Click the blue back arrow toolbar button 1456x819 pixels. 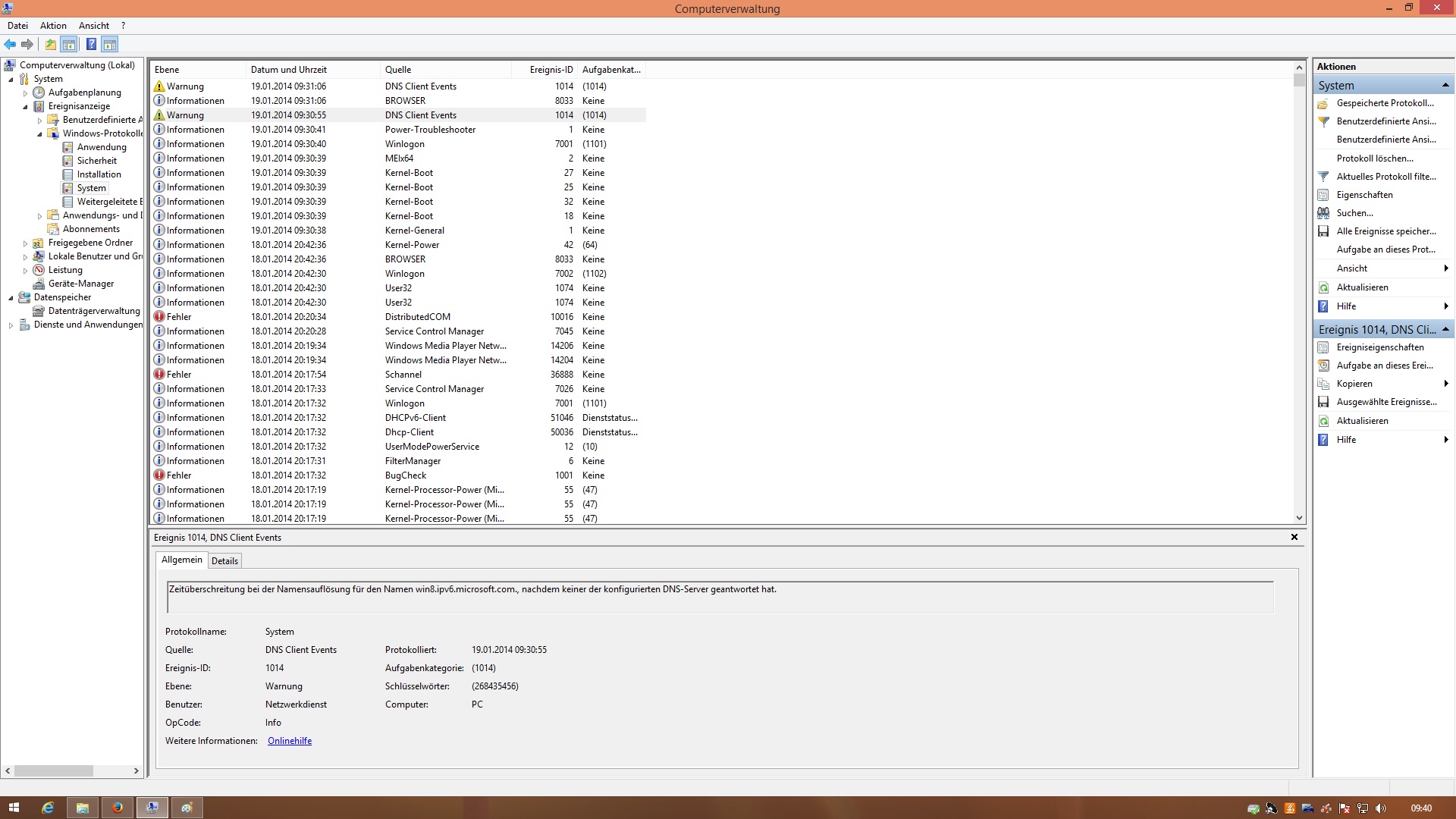click(x=10, y=45)
